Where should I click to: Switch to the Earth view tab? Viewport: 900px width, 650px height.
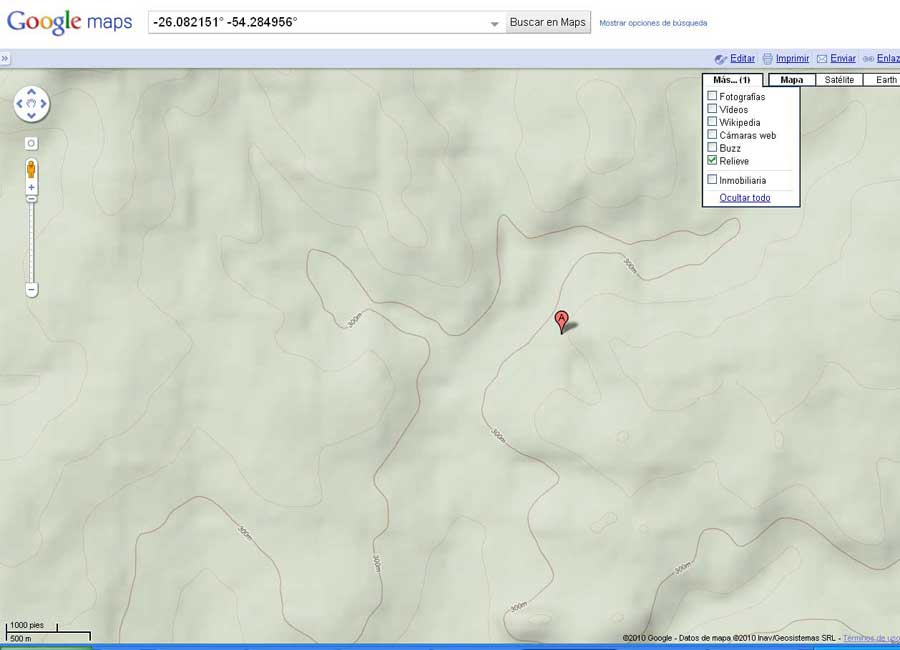tap(886, 80)
